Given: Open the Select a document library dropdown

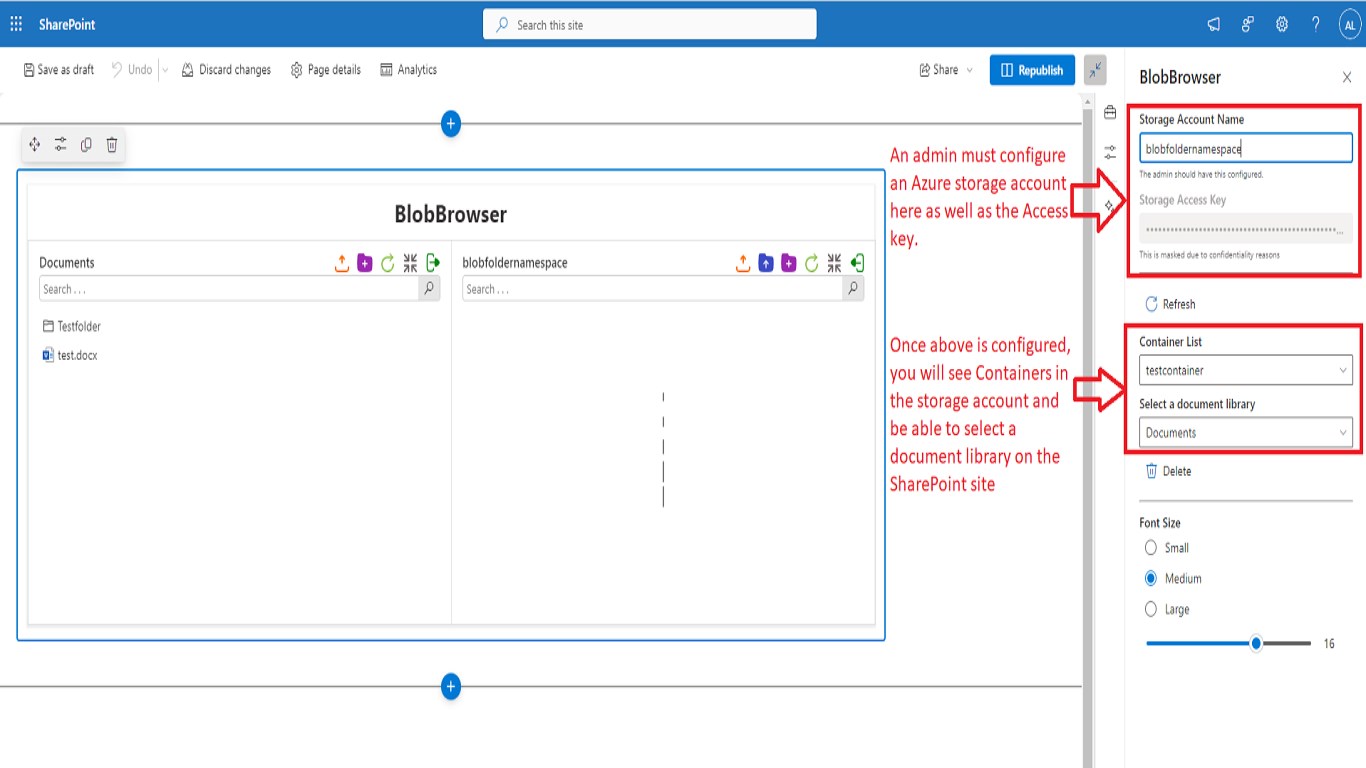Looking at the screenshot, I should coord(1246,433).
